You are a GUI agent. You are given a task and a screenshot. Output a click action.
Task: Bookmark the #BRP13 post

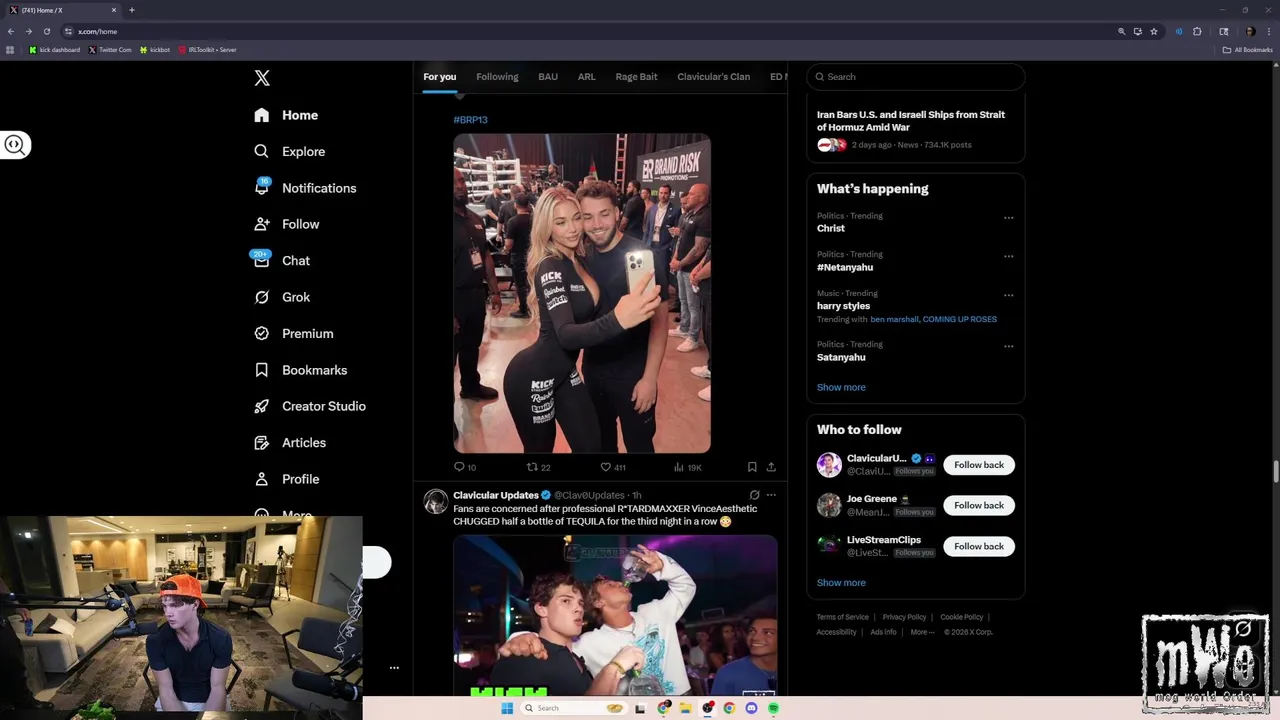[x=752, y=467]
